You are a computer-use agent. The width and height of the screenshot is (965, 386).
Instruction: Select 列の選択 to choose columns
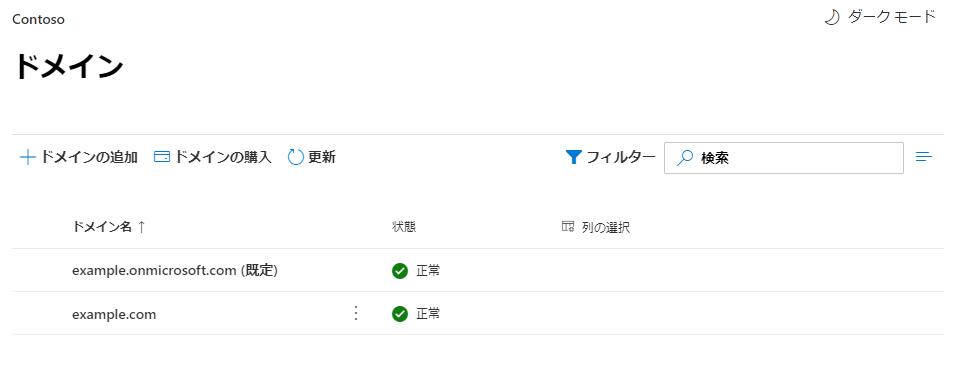[x=606, y=227]
